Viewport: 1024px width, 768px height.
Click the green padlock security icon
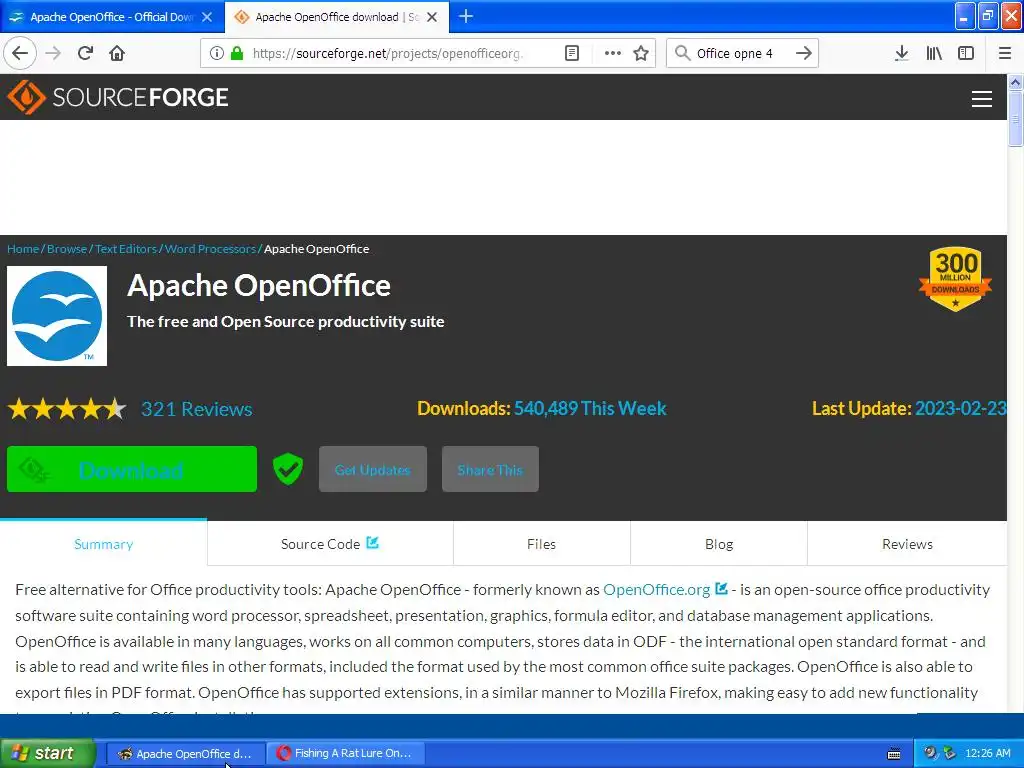tap(236, 53)
